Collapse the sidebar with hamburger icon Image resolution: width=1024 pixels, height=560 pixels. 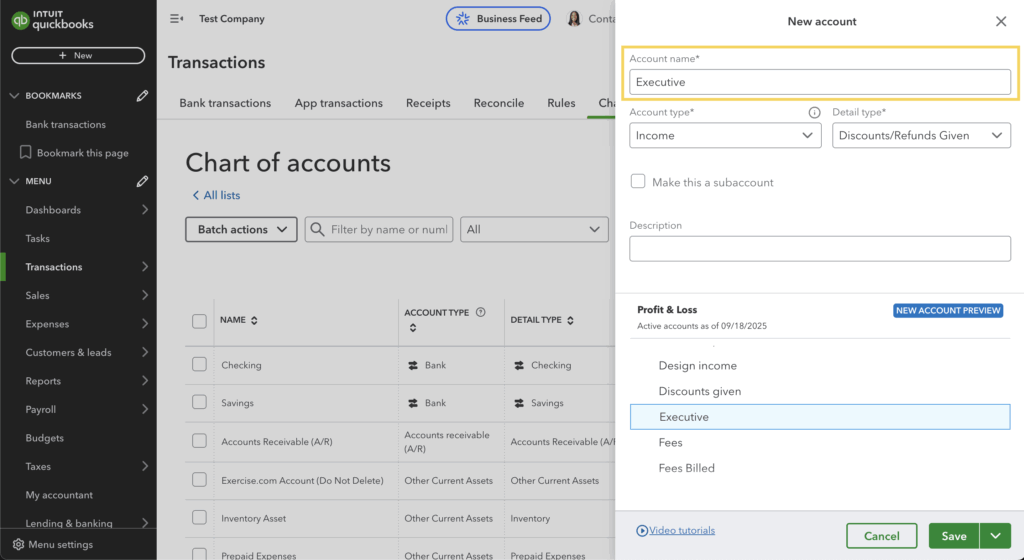tap(177, 19)
